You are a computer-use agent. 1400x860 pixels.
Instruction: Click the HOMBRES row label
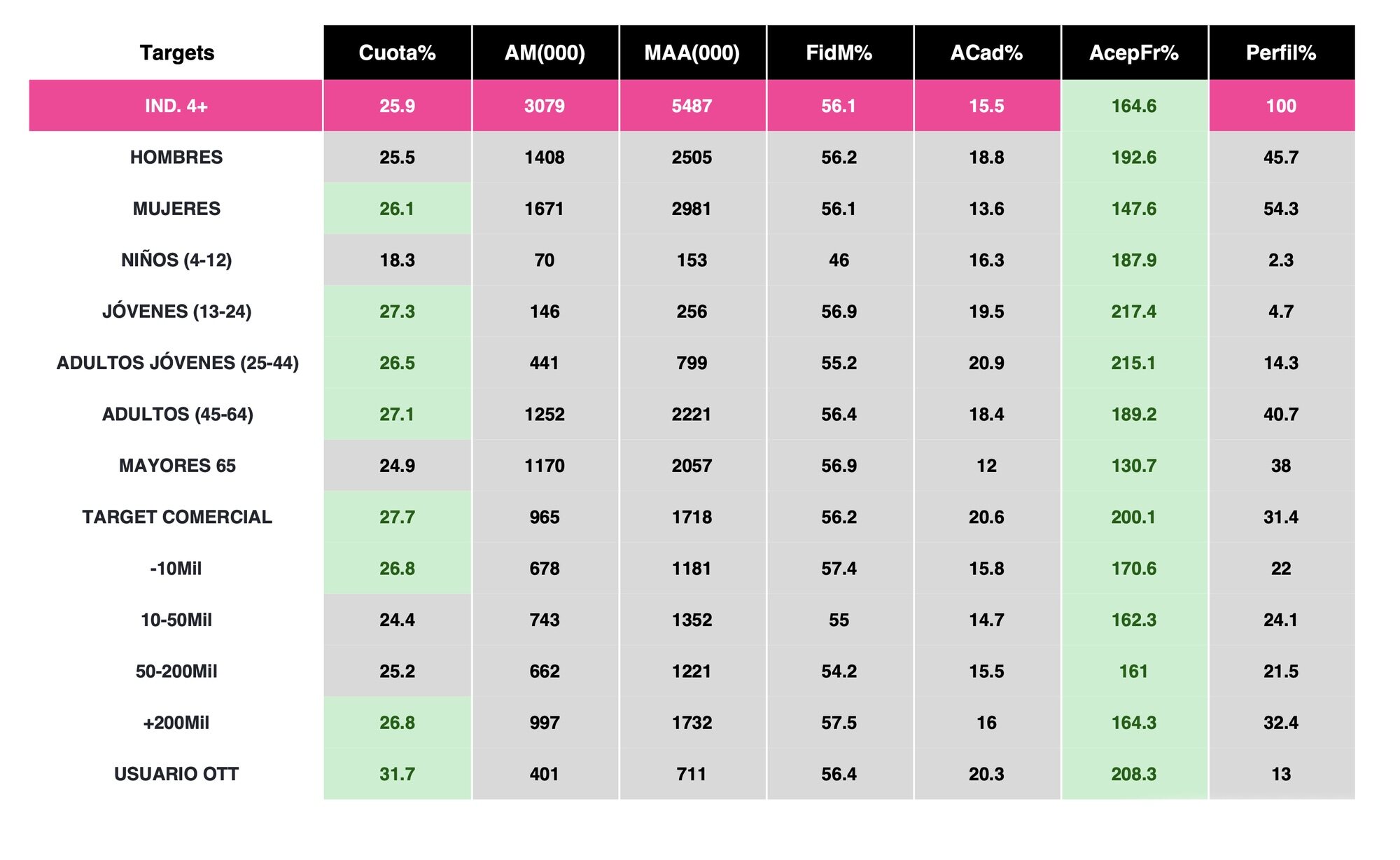tap(176, 158)
